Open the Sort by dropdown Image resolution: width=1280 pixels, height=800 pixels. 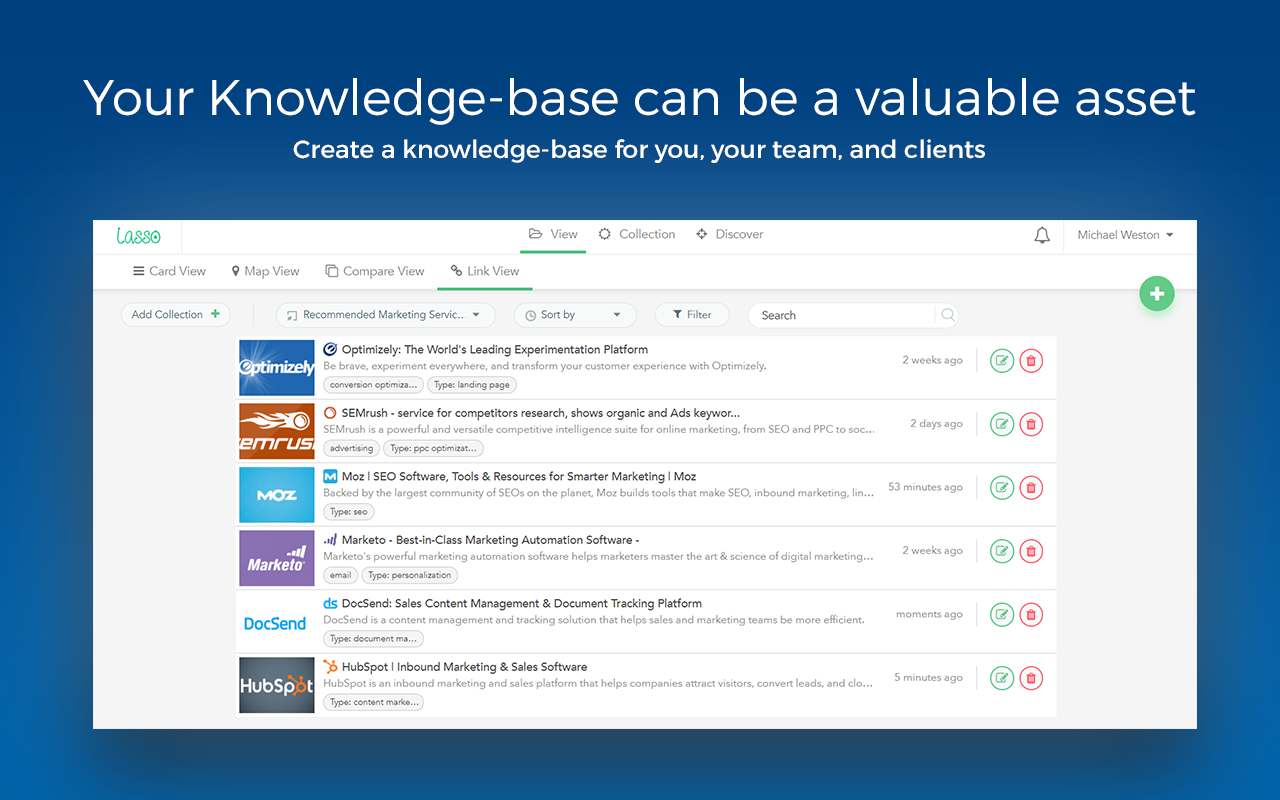point(575,315)
